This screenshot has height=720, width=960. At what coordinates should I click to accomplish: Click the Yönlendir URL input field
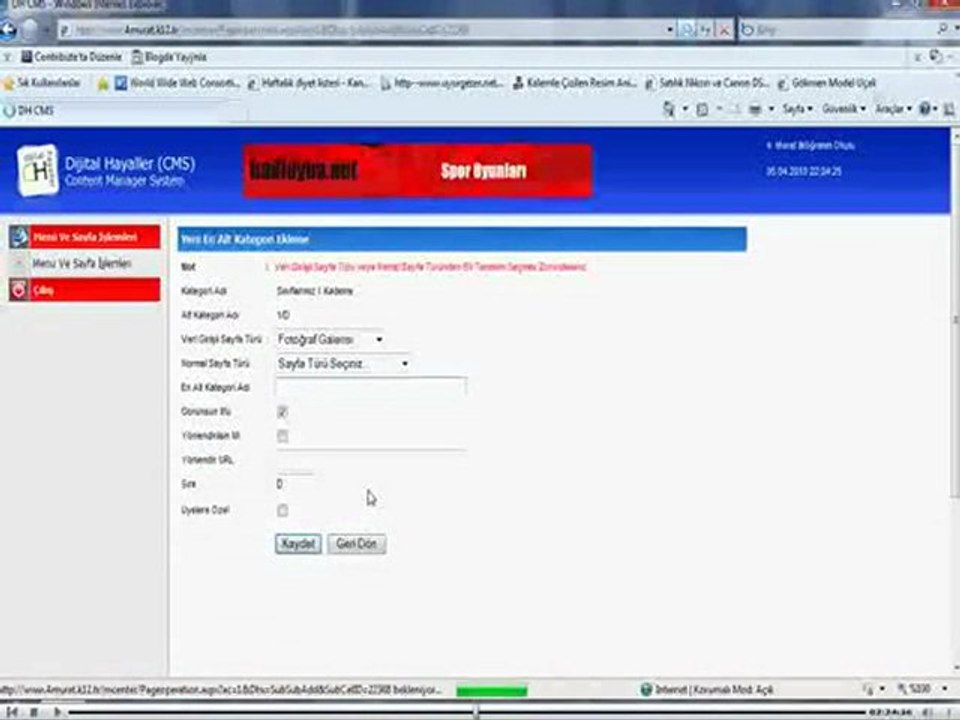[x=371, y=459]
